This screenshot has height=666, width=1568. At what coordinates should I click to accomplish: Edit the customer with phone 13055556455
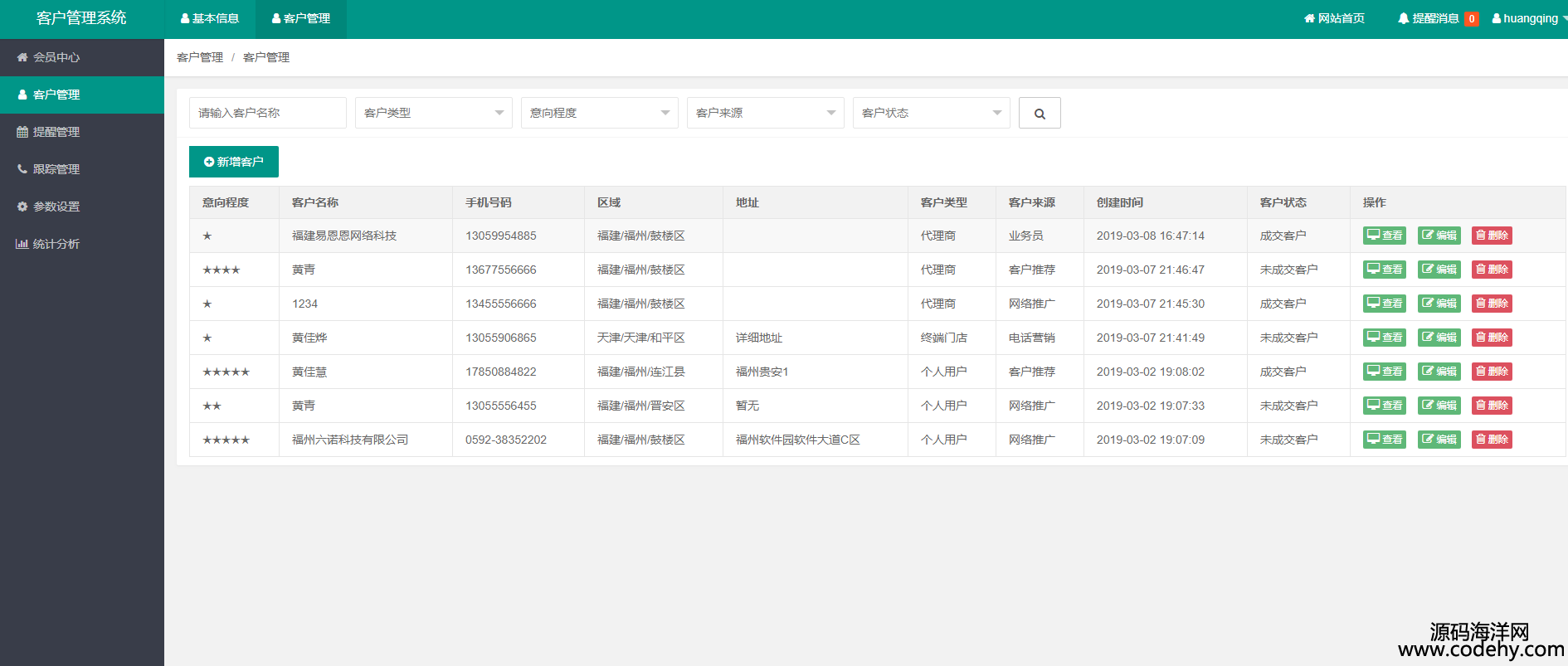1439,406
